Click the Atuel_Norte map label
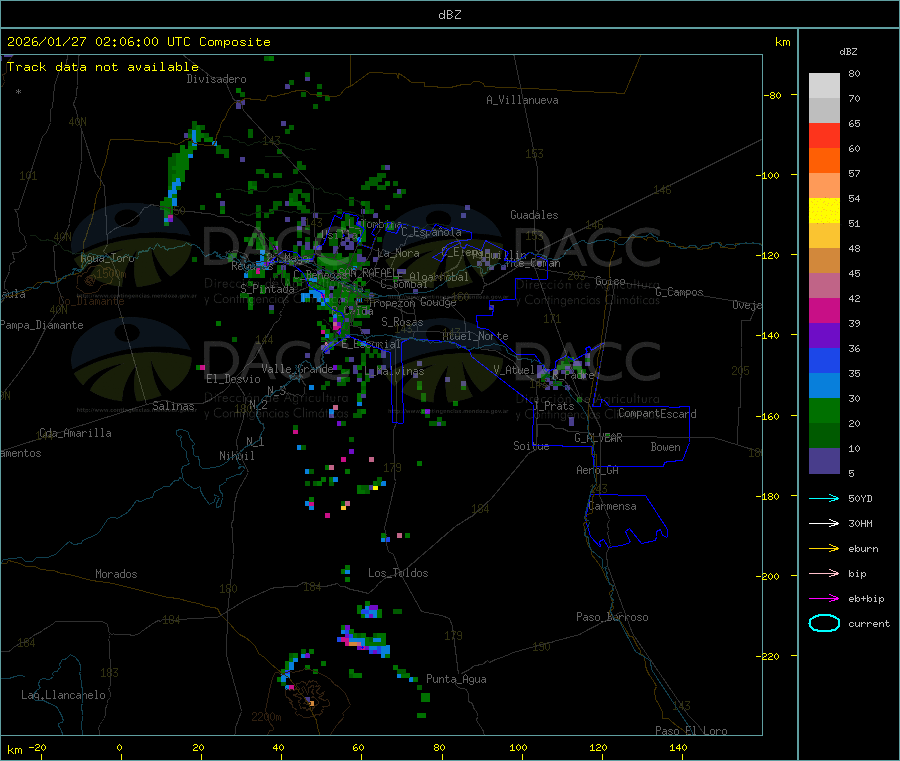Screen dimensions: 900x761 (x=475, y=336)
